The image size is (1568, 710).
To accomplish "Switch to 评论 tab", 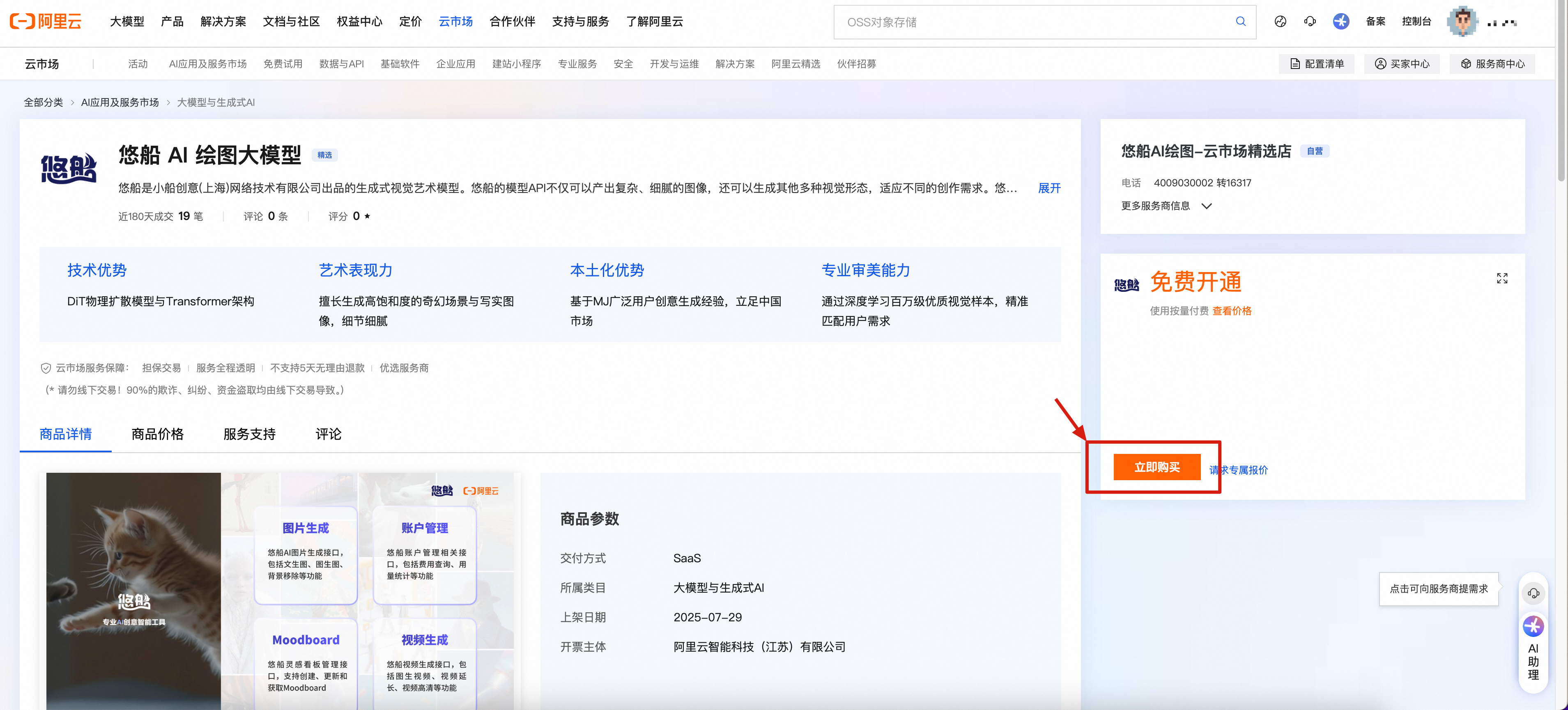I will click(328, 434).
